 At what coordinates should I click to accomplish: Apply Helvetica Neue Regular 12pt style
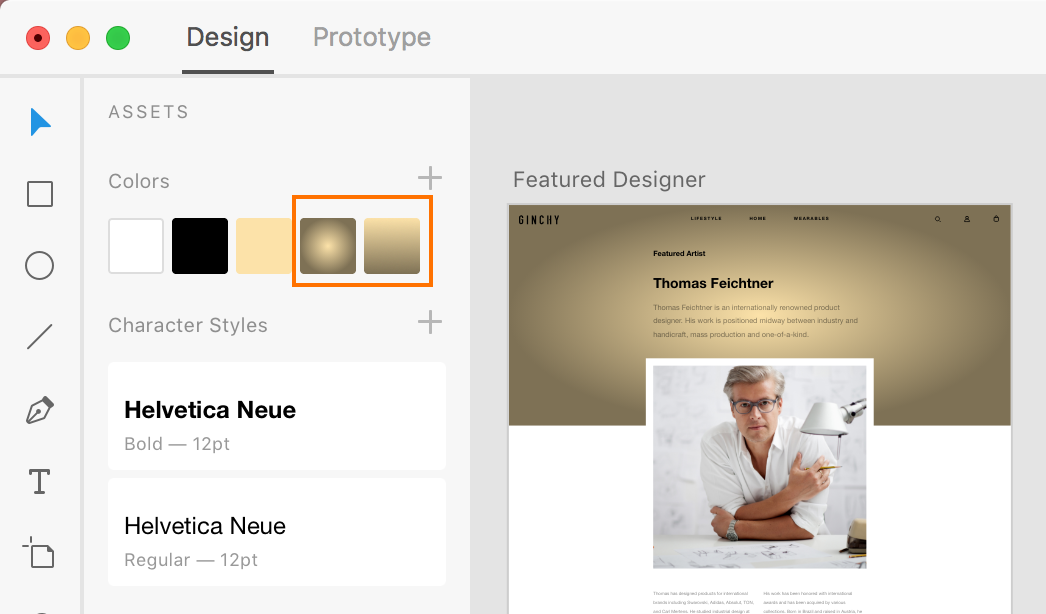coord(277,532)
